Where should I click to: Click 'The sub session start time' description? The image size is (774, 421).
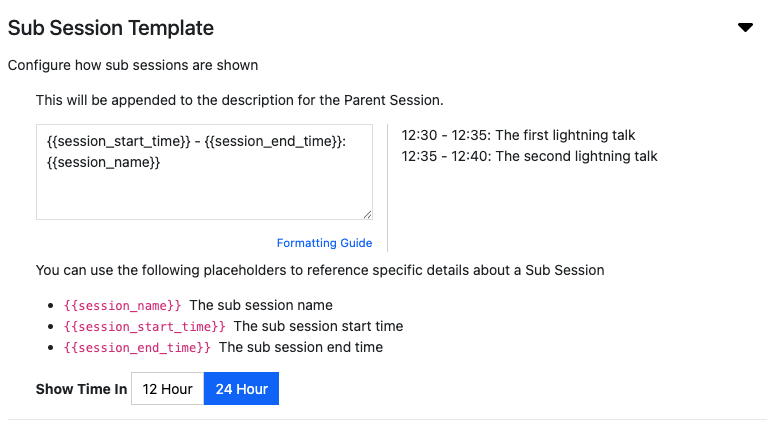pyautogui.click(x=318, y=326)
